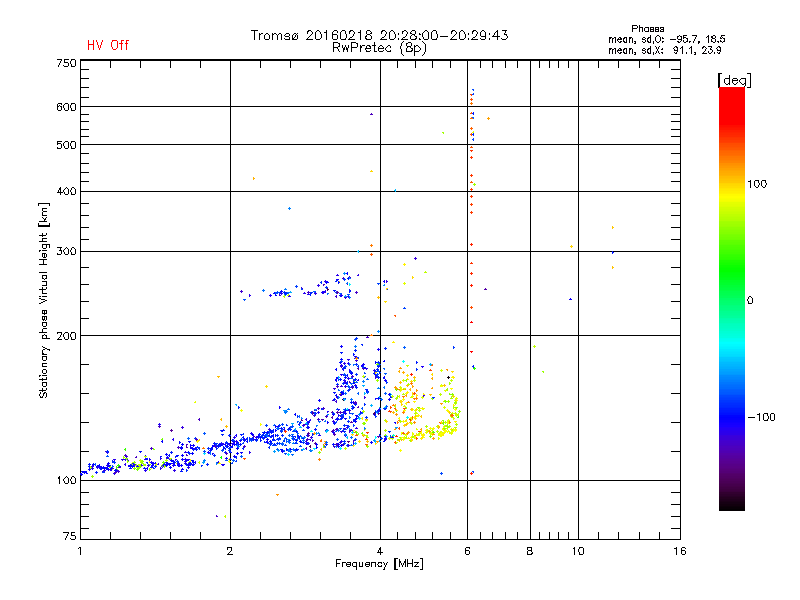Click the '75' y-axis label
The height and width of the screenshot is (600, 800).
click(x=70, y=536)
